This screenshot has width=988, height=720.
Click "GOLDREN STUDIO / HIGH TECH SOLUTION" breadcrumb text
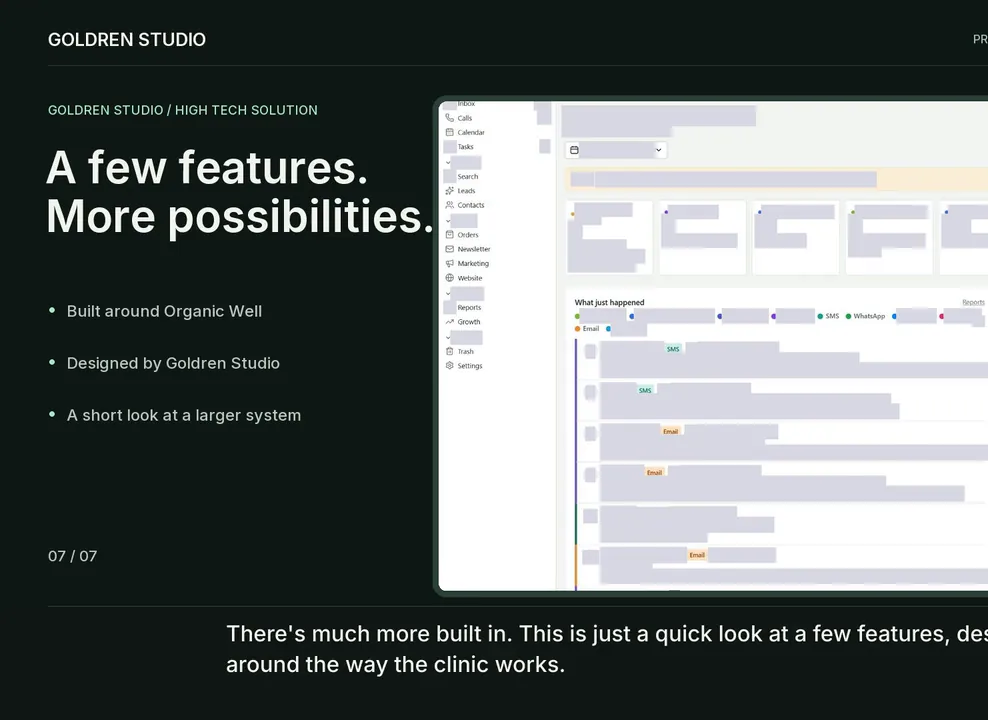tap(183, 110)
